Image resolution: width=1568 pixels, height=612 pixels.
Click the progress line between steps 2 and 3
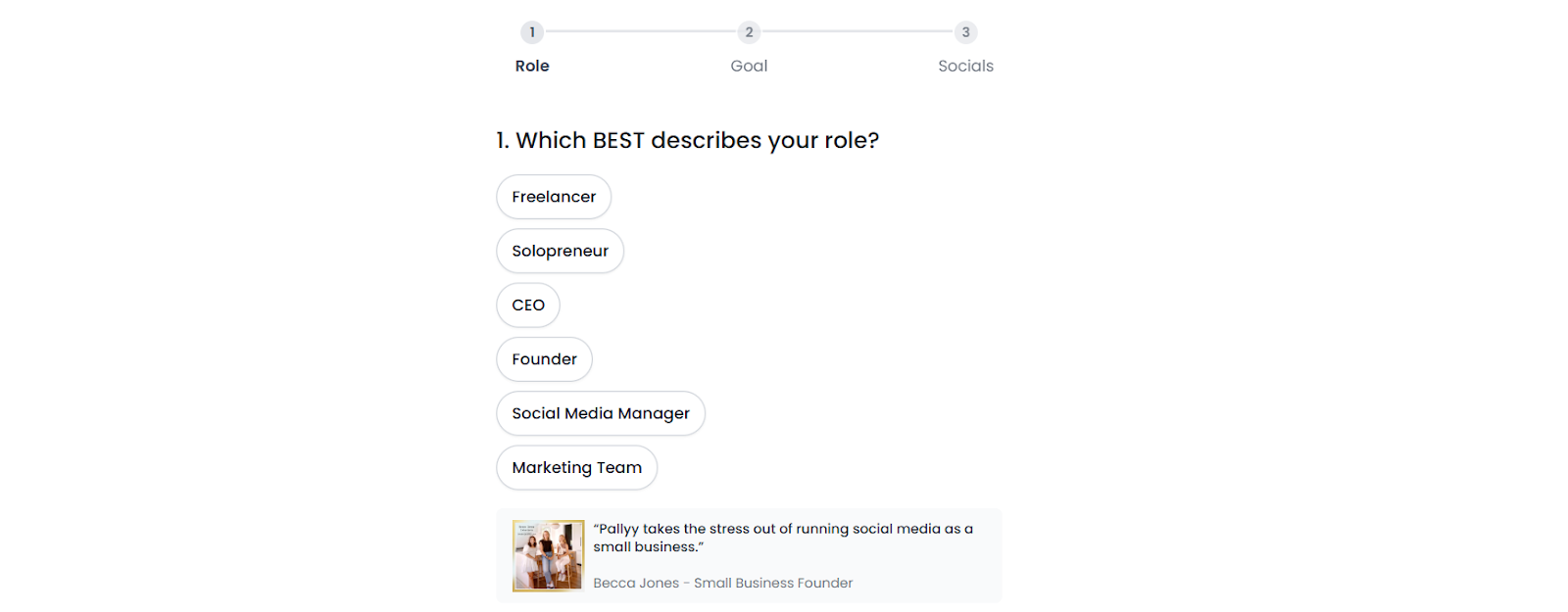857,31
